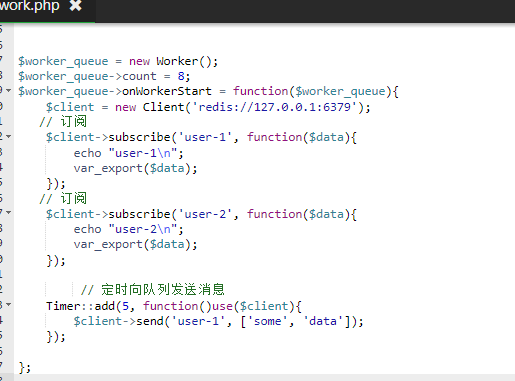Click the 'user-1' string in the send call

(x=199, y=321)
